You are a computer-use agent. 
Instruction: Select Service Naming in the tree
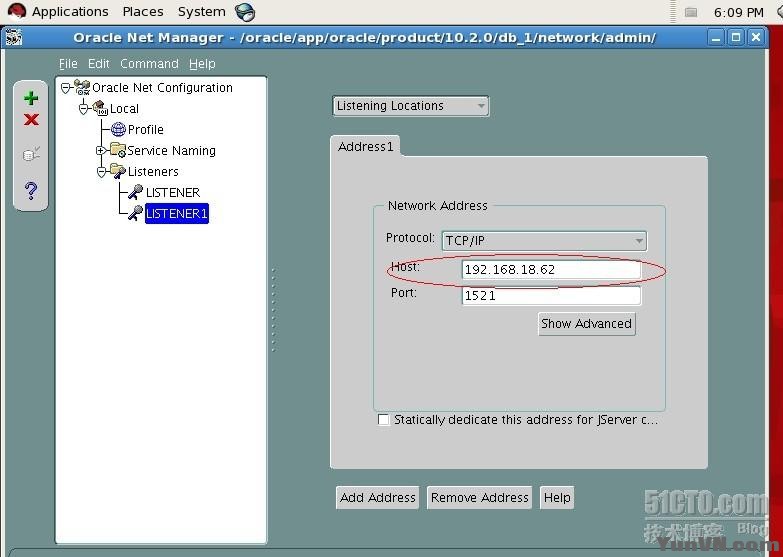(x=171, y=151)
